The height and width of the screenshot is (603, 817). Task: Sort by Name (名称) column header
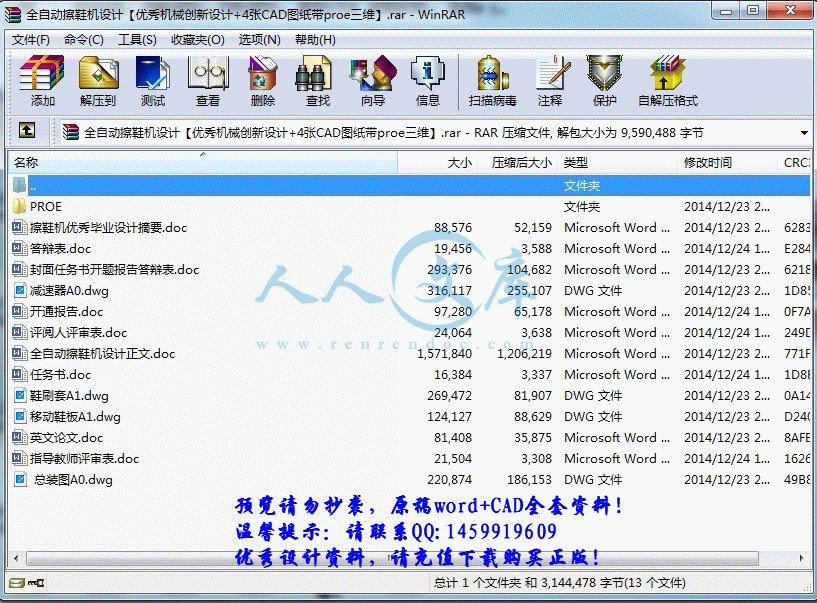203,163
